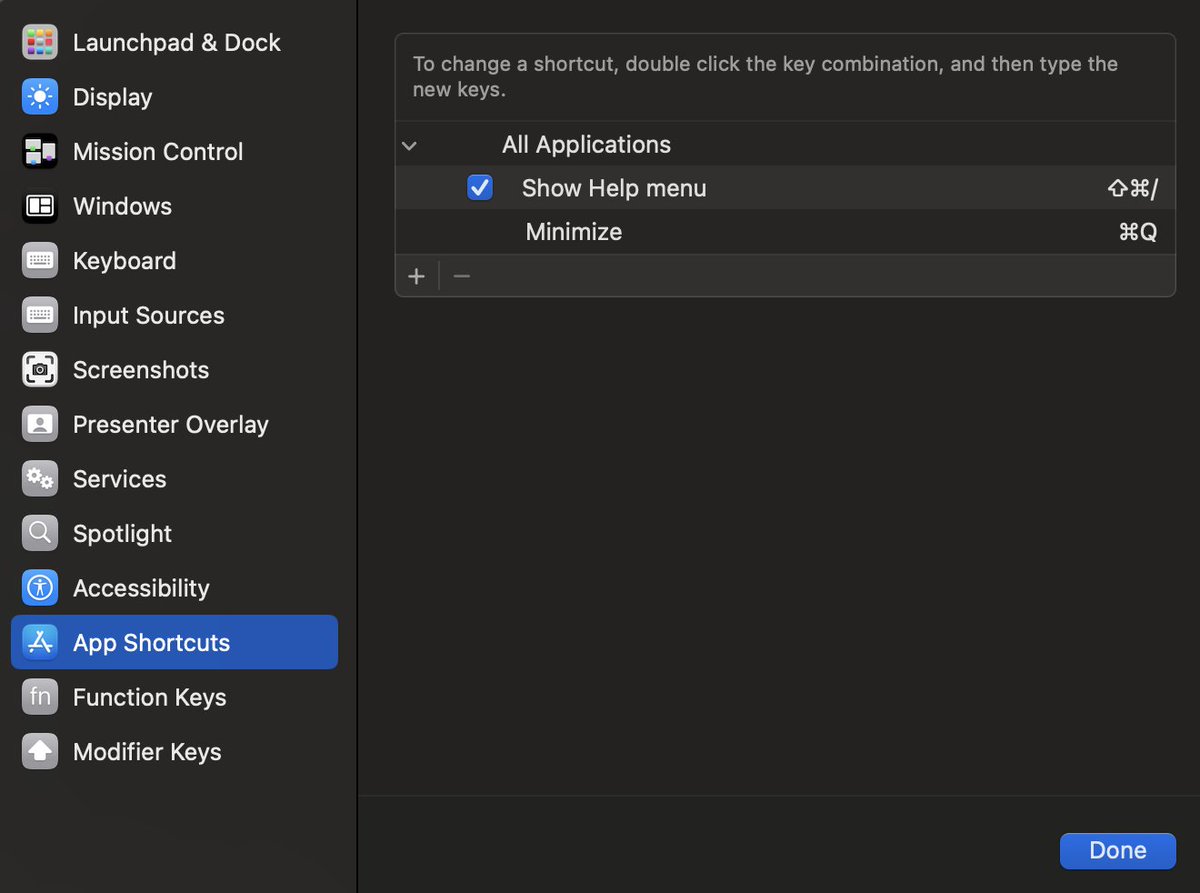Click the Keyboard sidebar icon

point(40,260)
